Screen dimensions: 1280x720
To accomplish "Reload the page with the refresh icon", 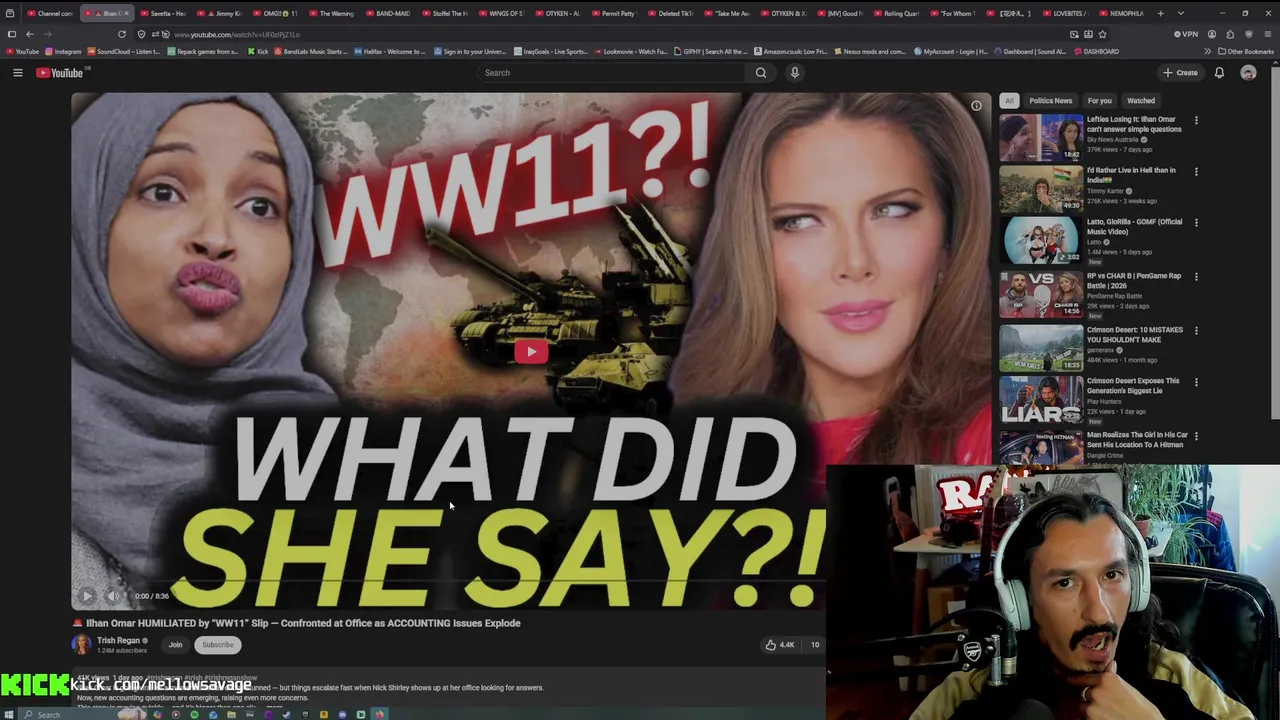I will (122, 34).
